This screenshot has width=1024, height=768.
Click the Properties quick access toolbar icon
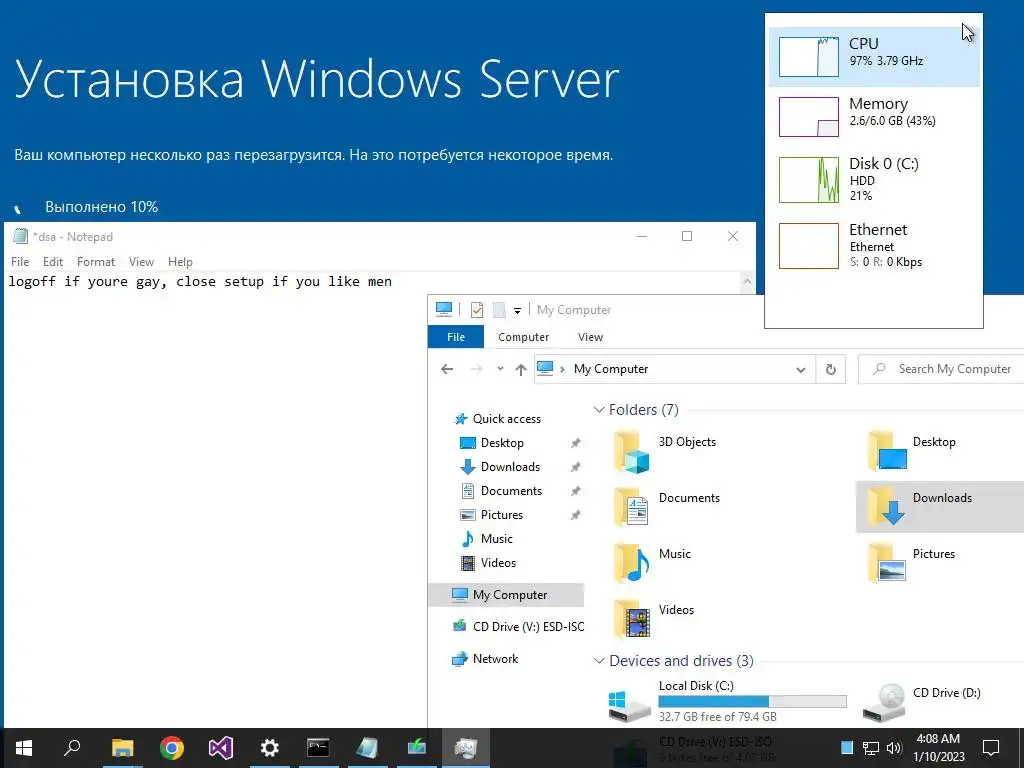coord(477,310)
